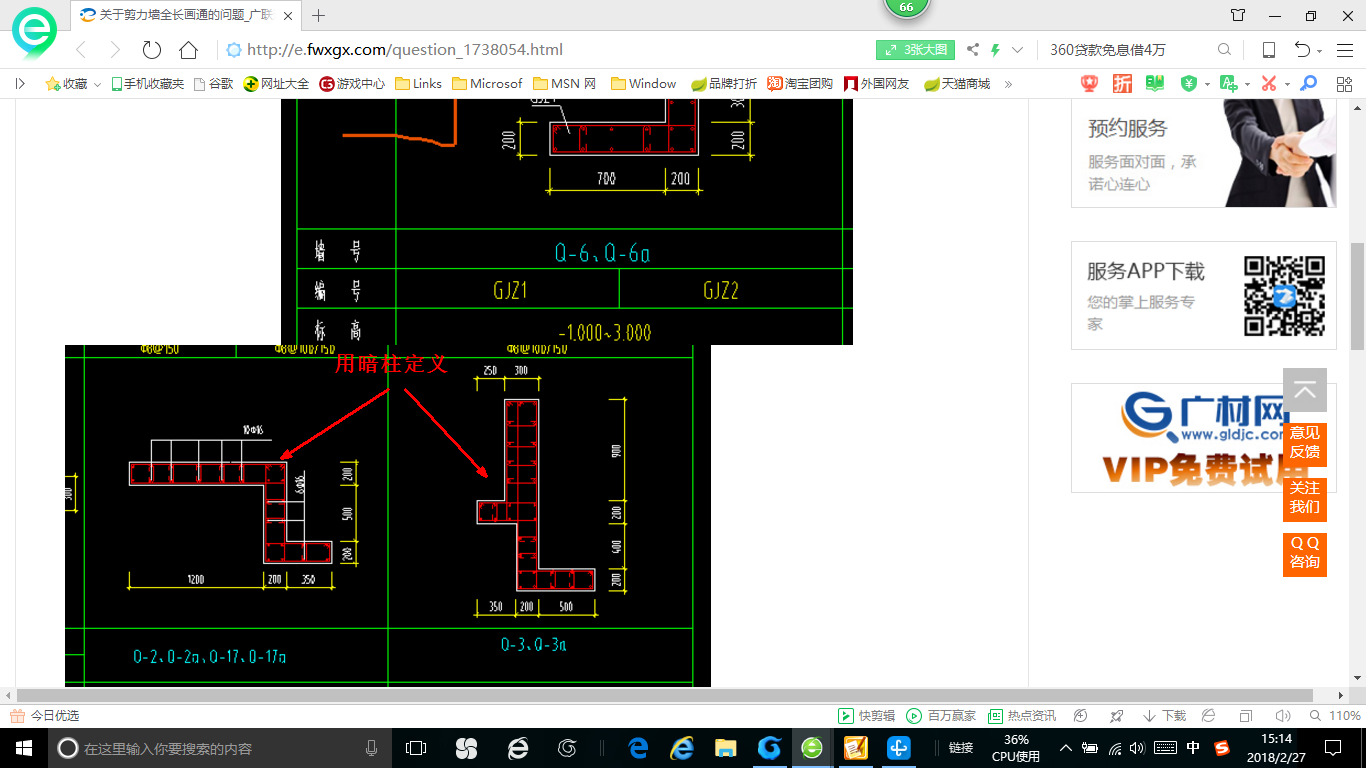The height and width of the screenshot is (768, 1366).
Task: Click 热点资讯 in the status bar
Action: pos(1022,716)
